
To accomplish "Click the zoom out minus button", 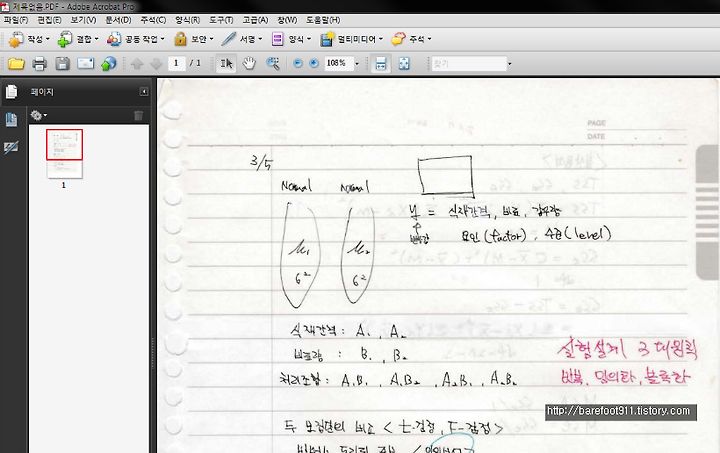I will (x=298, y=63).
